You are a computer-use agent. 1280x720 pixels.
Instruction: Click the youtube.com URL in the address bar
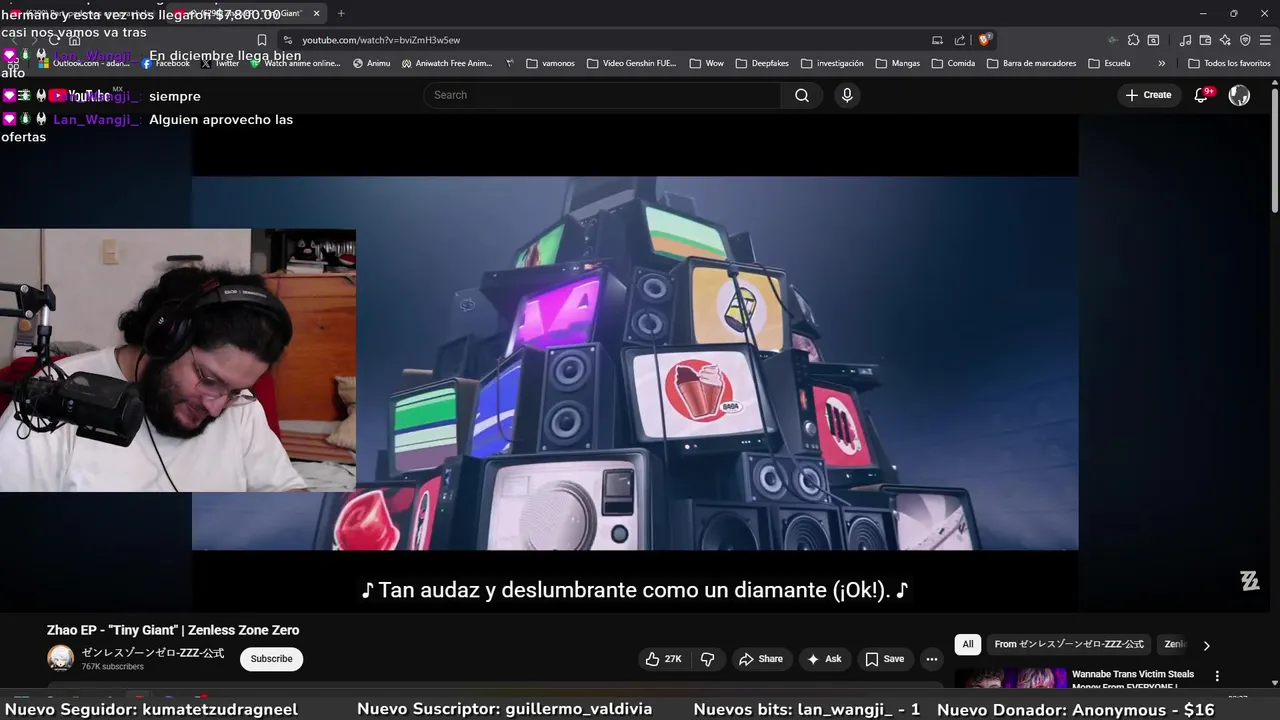381,40
